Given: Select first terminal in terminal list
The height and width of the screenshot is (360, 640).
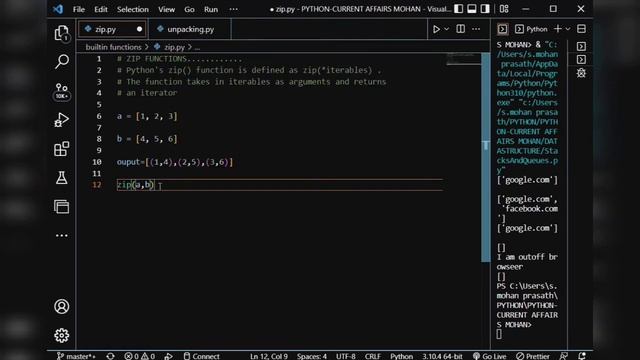Looking at the screenshot, I should click(581, 46).
